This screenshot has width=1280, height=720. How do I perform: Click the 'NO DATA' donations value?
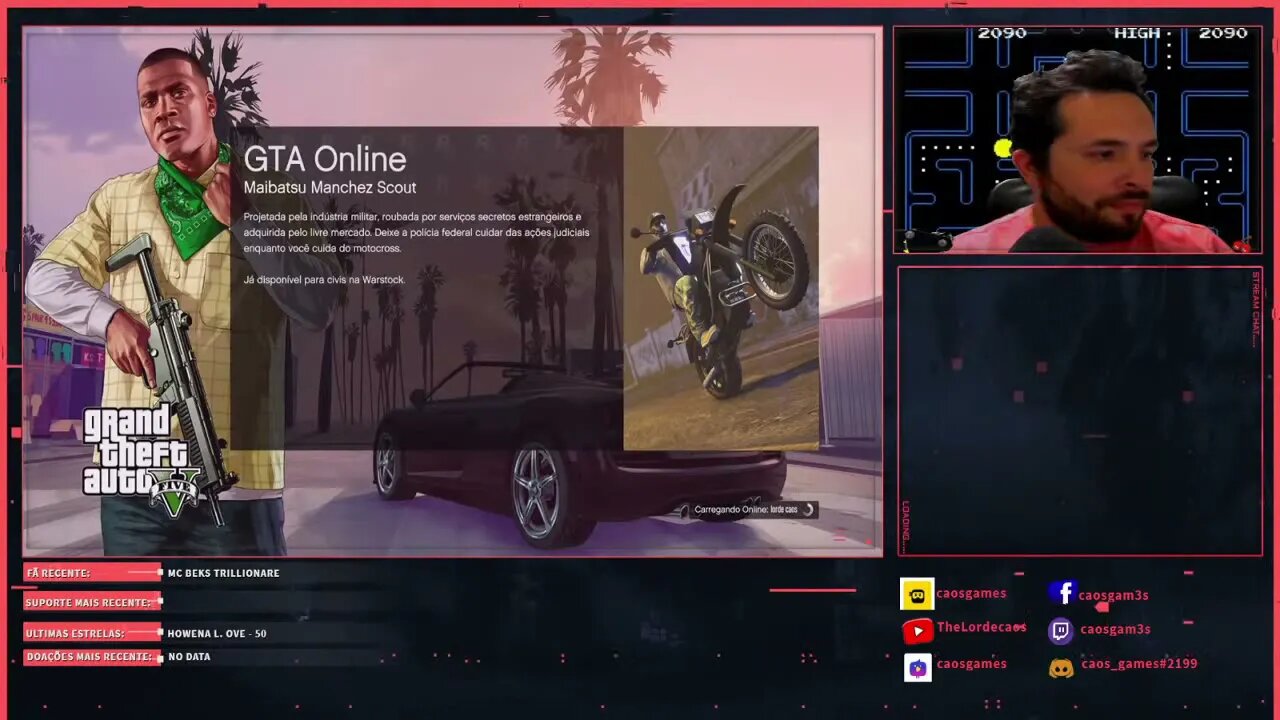pos(189,657)
